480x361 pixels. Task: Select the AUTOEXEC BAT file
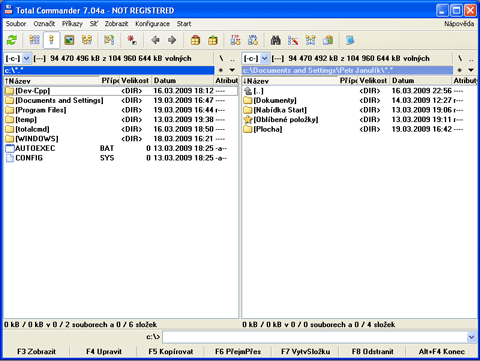tap(121, 148)
